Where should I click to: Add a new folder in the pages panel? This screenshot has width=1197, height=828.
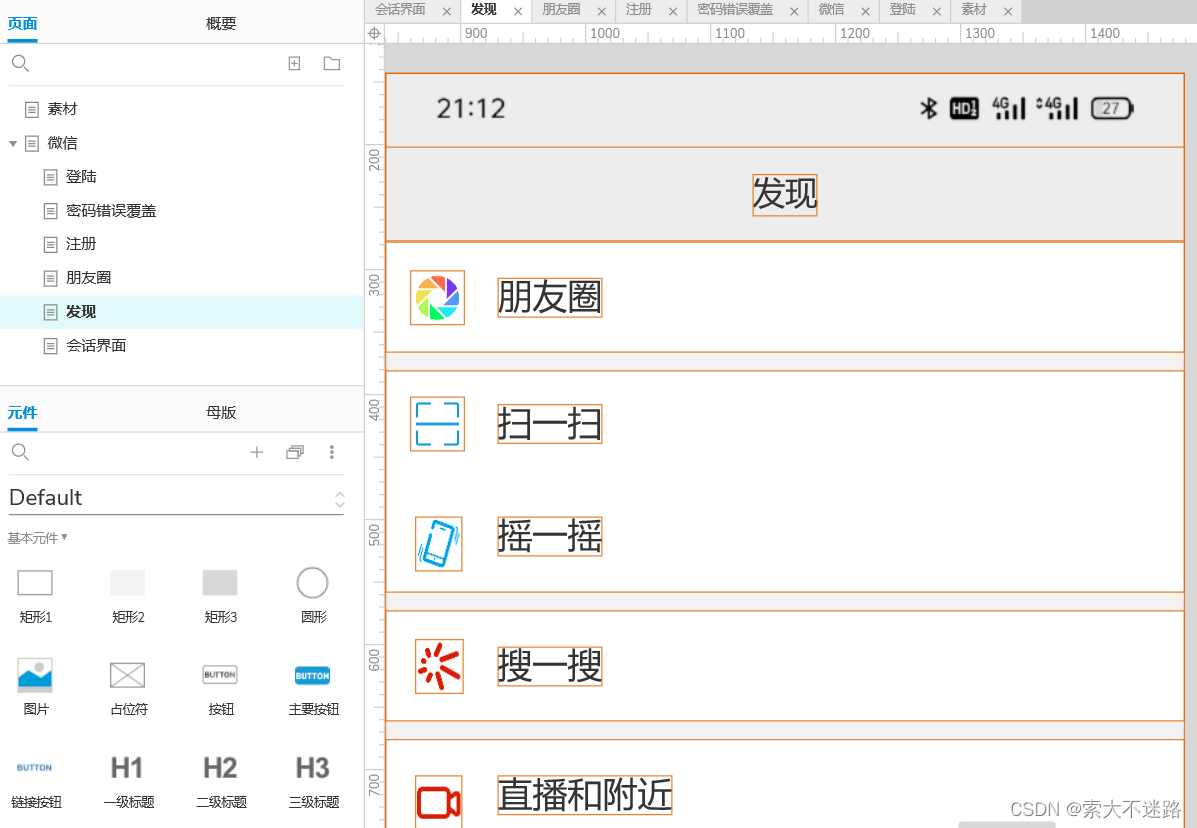331,64
